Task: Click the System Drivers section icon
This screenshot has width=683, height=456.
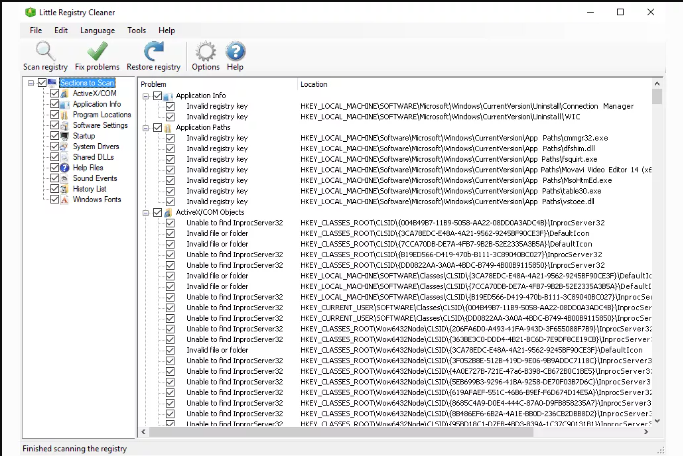Action: tap(64, 146)
